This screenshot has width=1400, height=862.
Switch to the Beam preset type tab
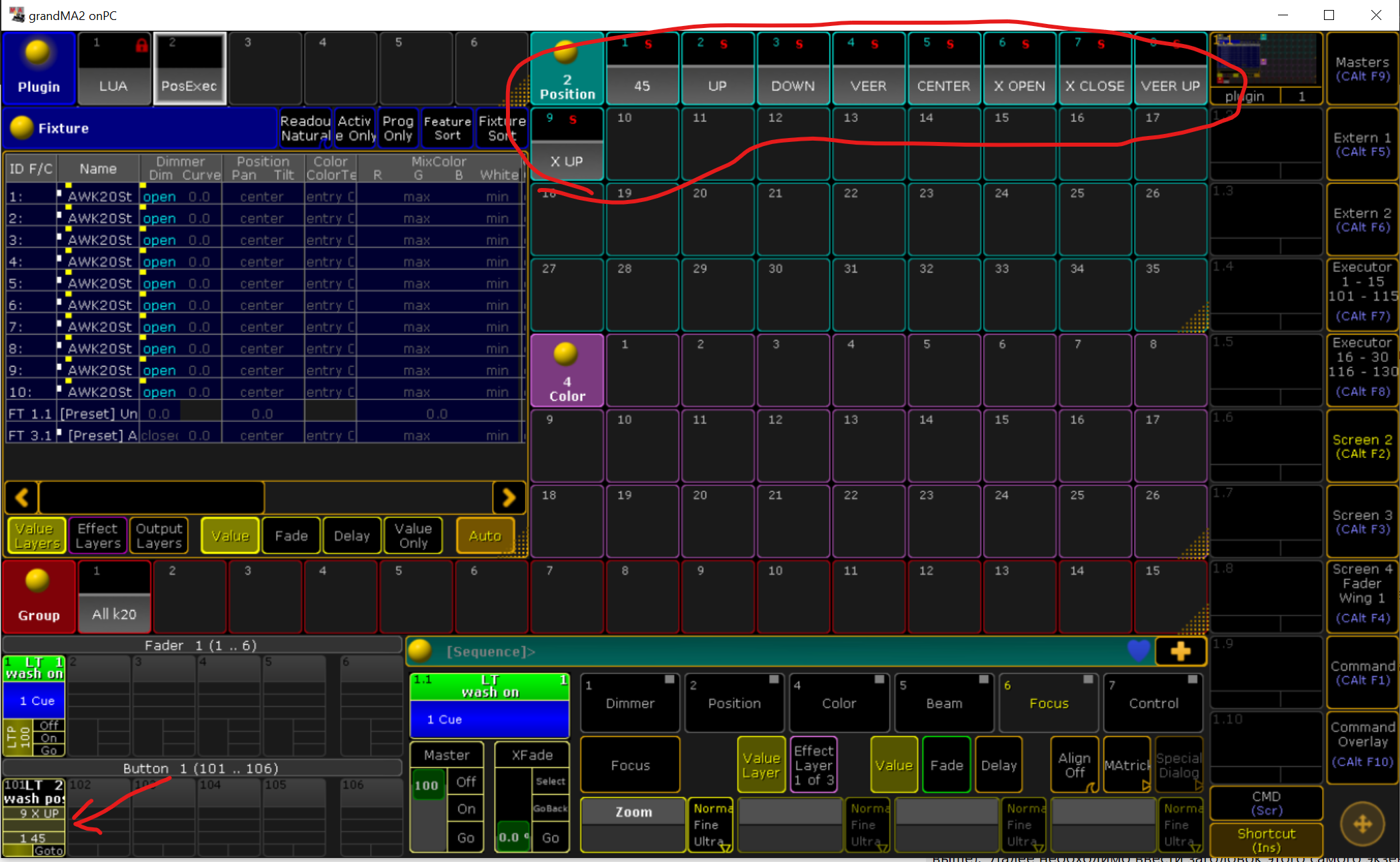943,703
